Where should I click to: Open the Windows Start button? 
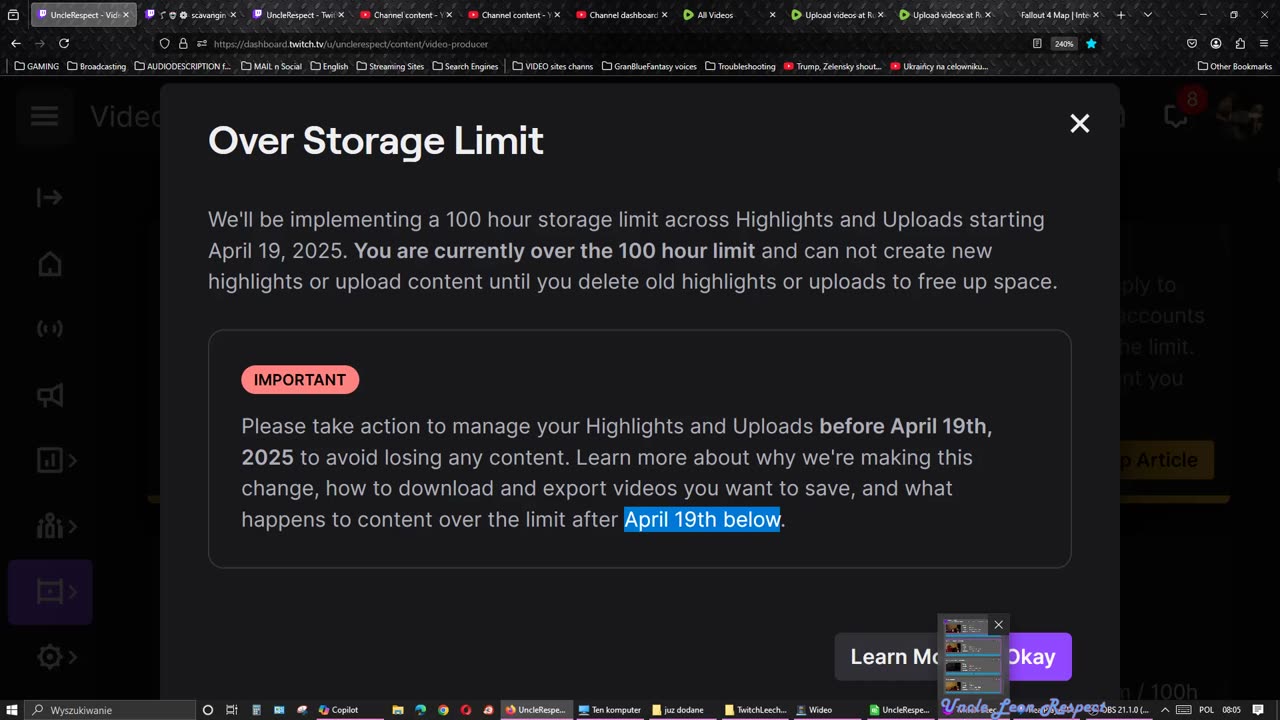point(12,710)
